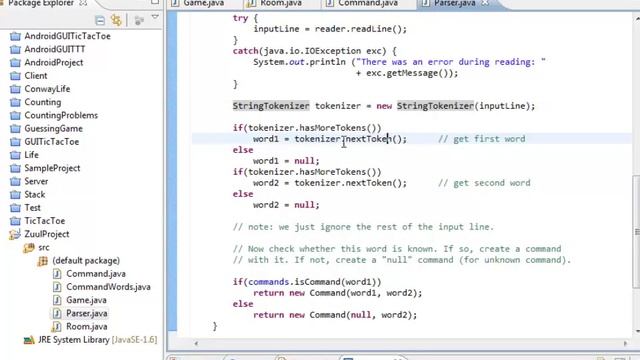Click the 'word2 = null;' statement
This screenshot has width=640, height=360.
(x=286, y=205)
